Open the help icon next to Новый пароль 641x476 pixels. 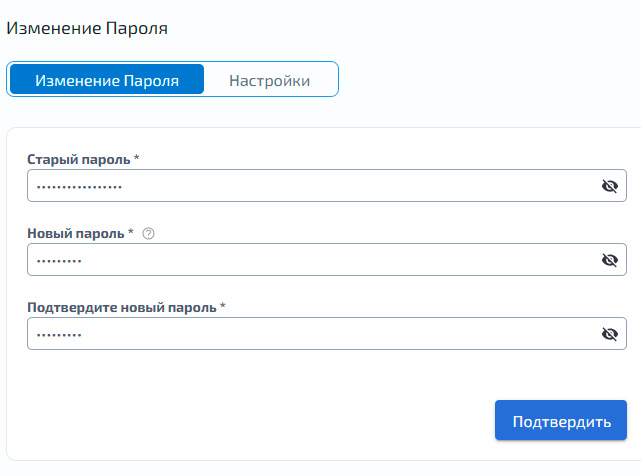coord(148,234)
